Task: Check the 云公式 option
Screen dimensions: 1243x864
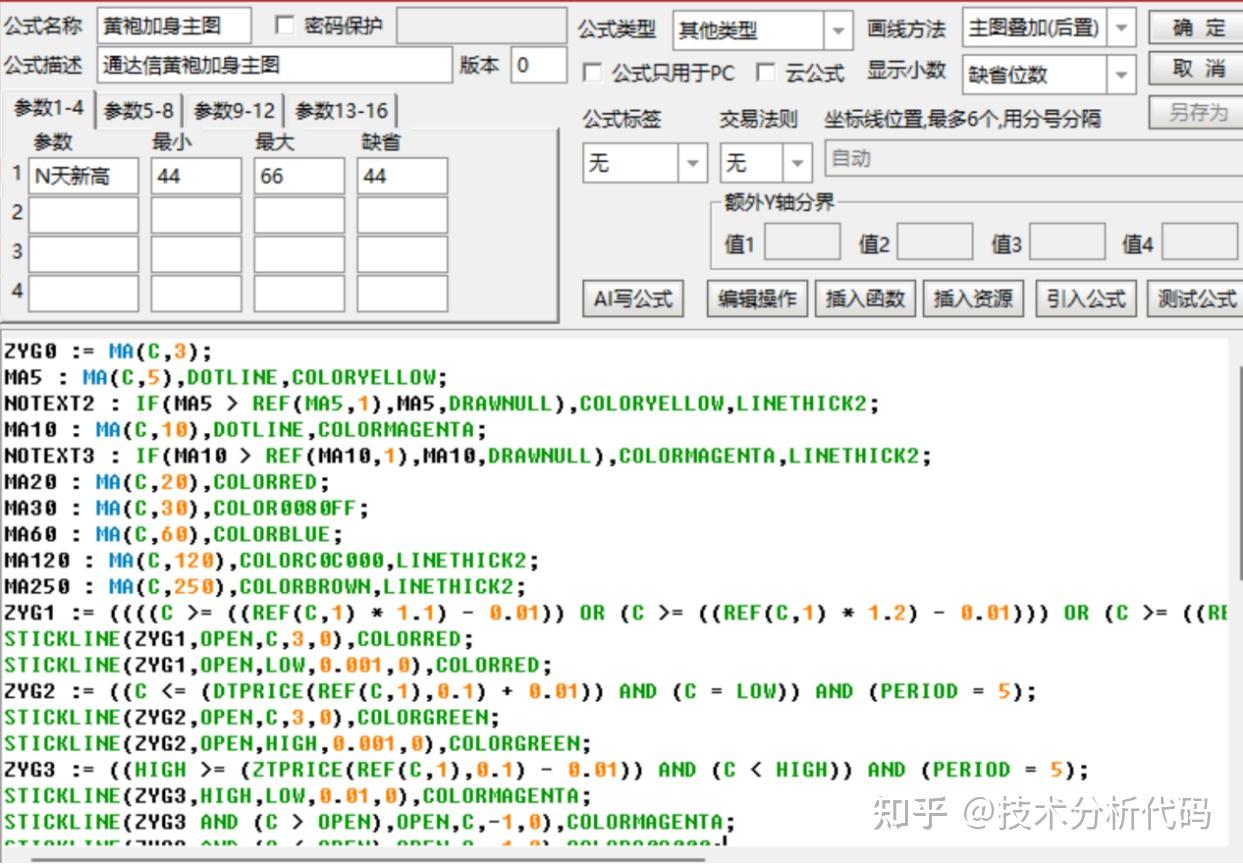Action: pyautogui.click(x=765, y=72)
